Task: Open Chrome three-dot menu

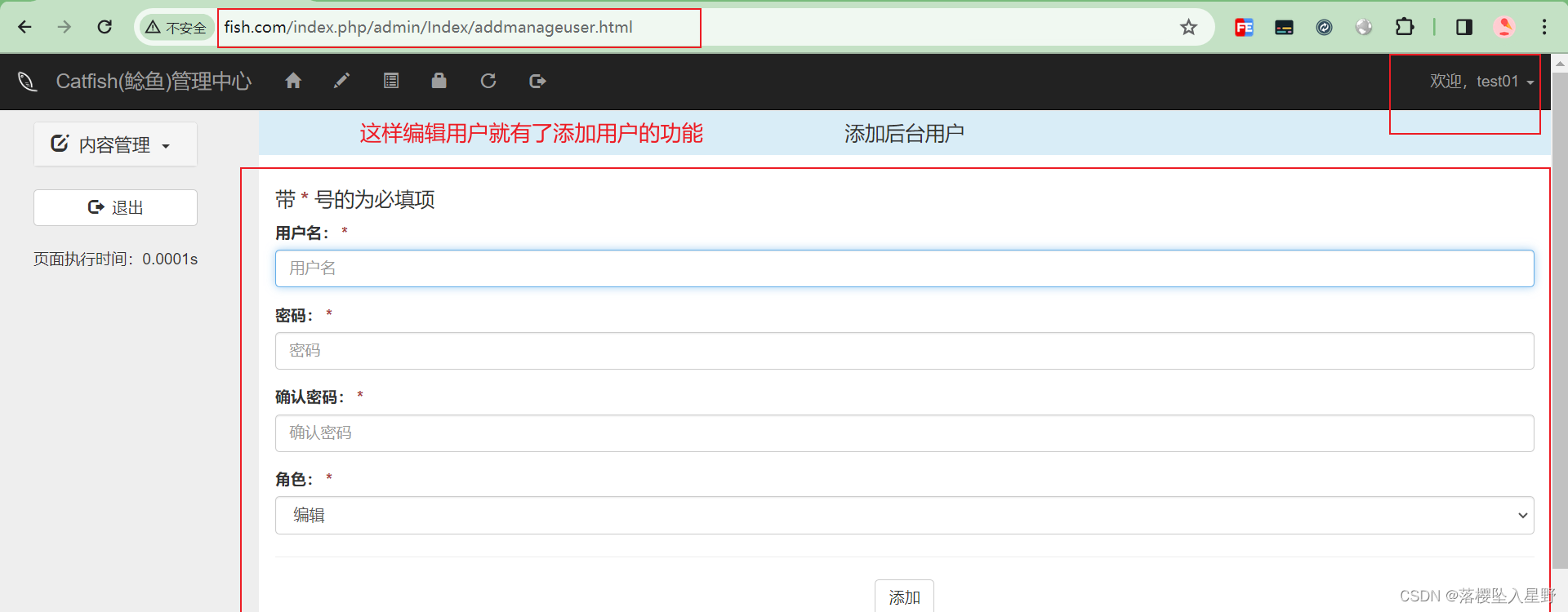Action: coord(1544,27)
